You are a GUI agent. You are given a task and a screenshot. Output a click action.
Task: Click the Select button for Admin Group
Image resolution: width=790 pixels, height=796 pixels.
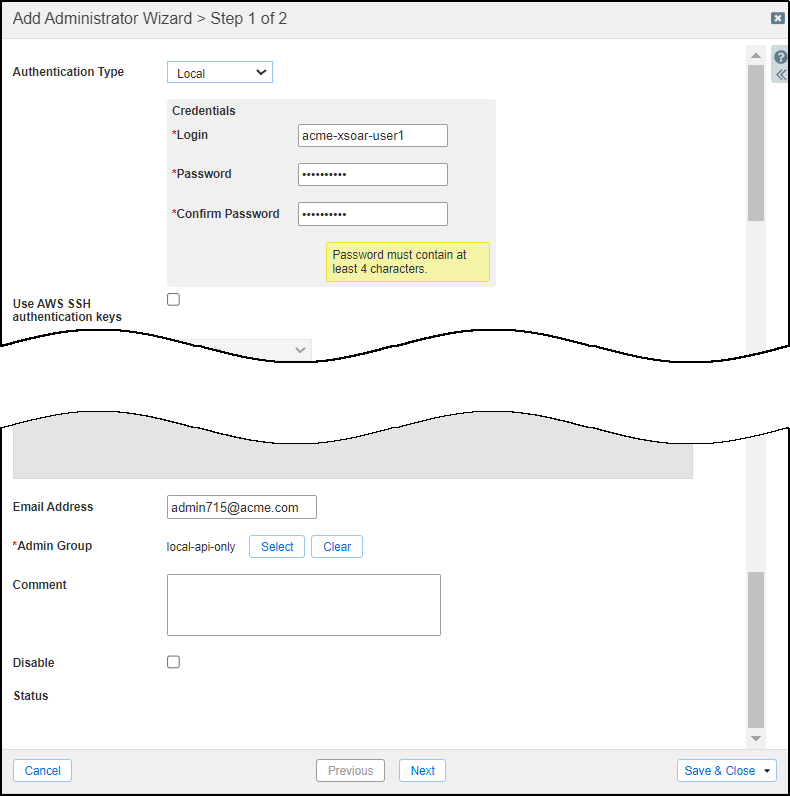click(277, 547)
